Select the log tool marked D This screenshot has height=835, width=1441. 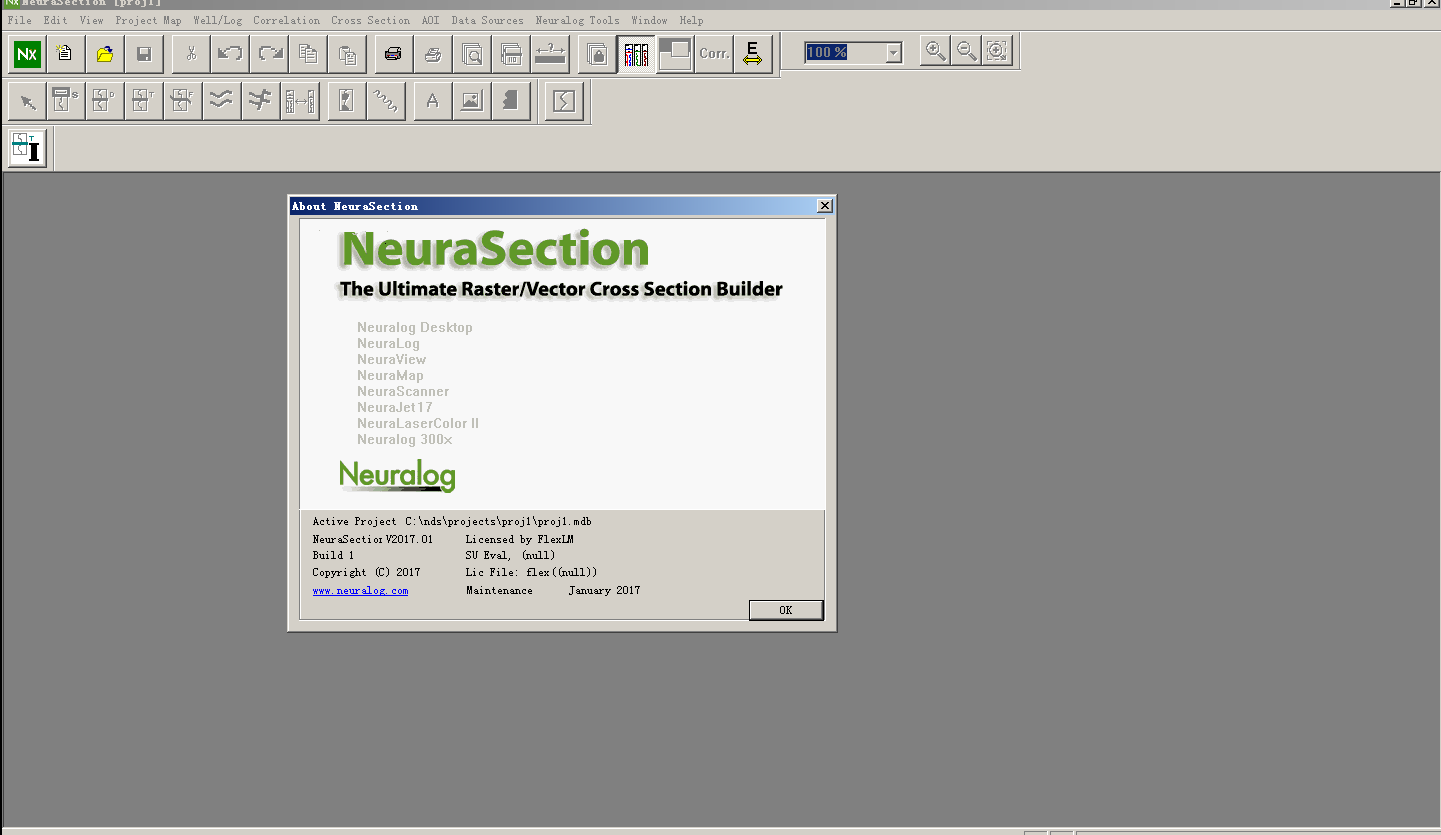tap(105, 102)
